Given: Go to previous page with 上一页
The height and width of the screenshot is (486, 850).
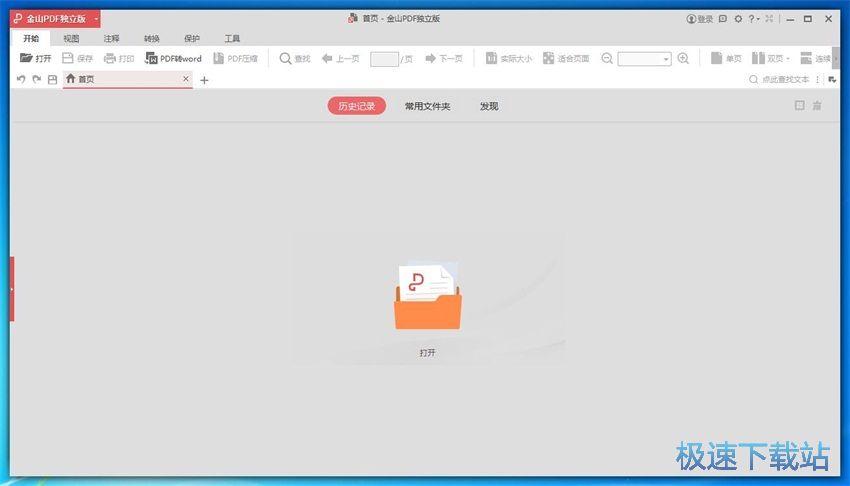Looking at the screenshot, I should point(340,58).
